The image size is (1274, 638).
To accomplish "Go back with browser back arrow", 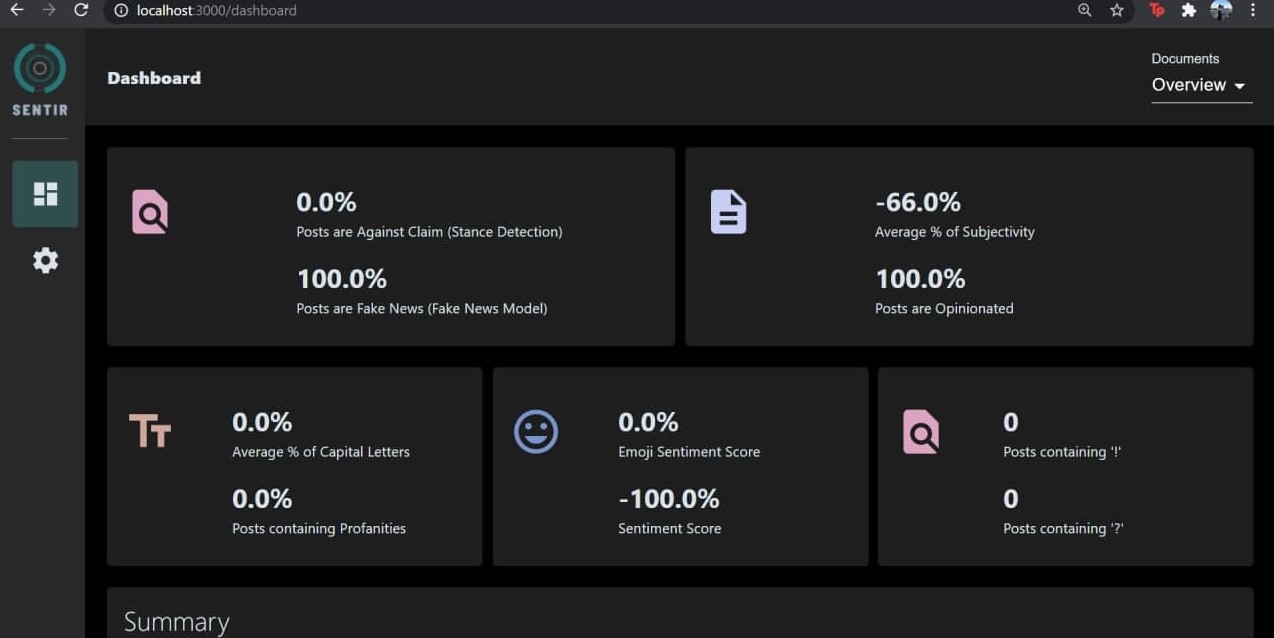I will tap(16, 10).
